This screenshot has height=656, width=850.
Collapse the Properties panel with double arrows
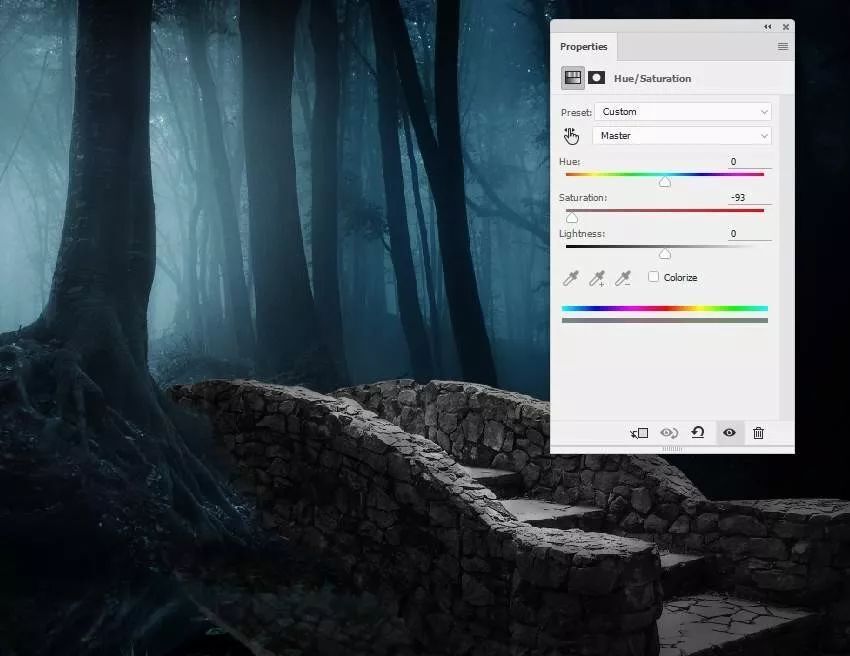click(x=768, y=27)
